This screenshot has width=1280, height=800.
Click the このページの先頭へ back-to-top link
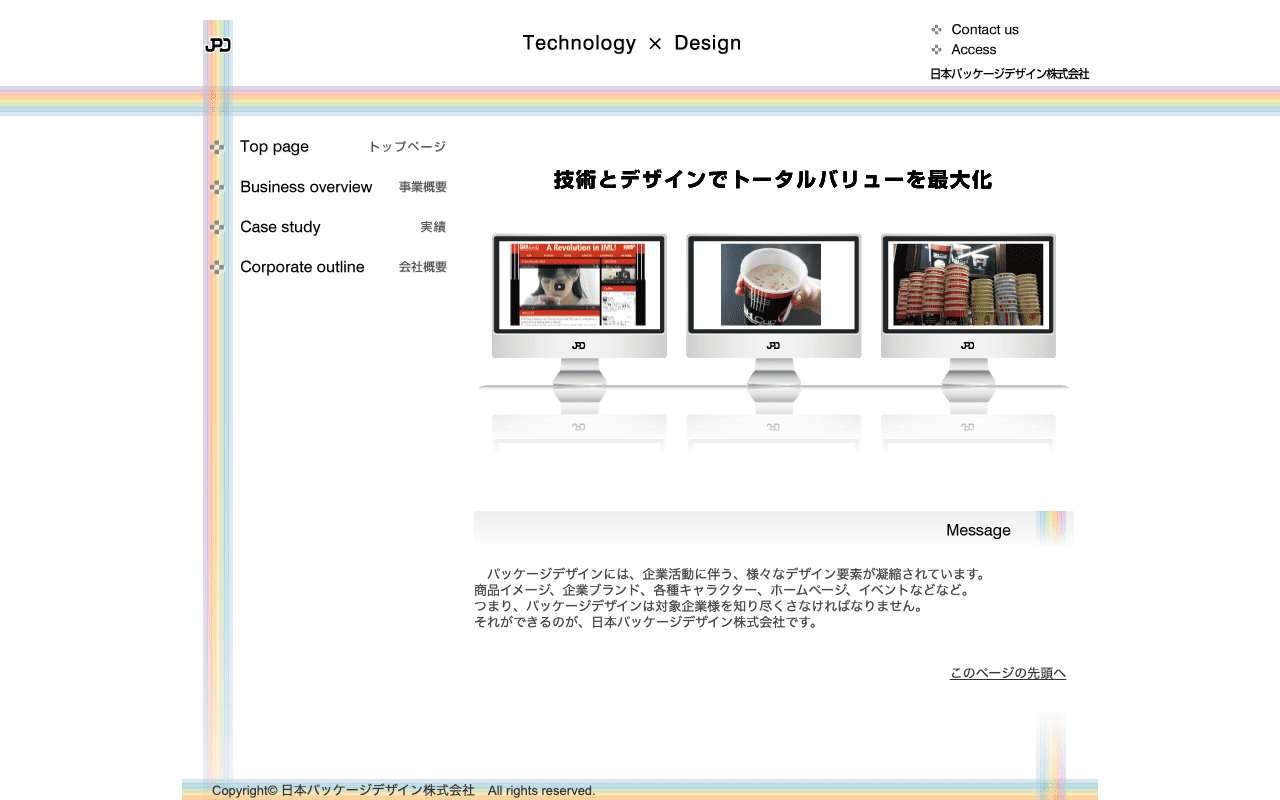tap(1007, 673)
